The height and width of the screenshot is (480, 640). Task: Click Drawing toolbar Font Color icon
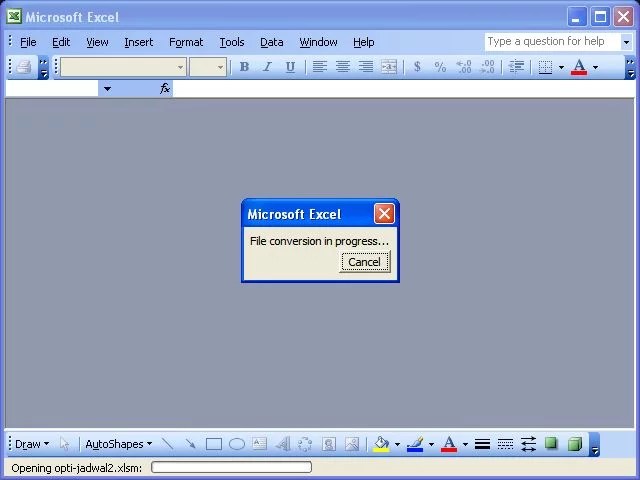point(449,444)
